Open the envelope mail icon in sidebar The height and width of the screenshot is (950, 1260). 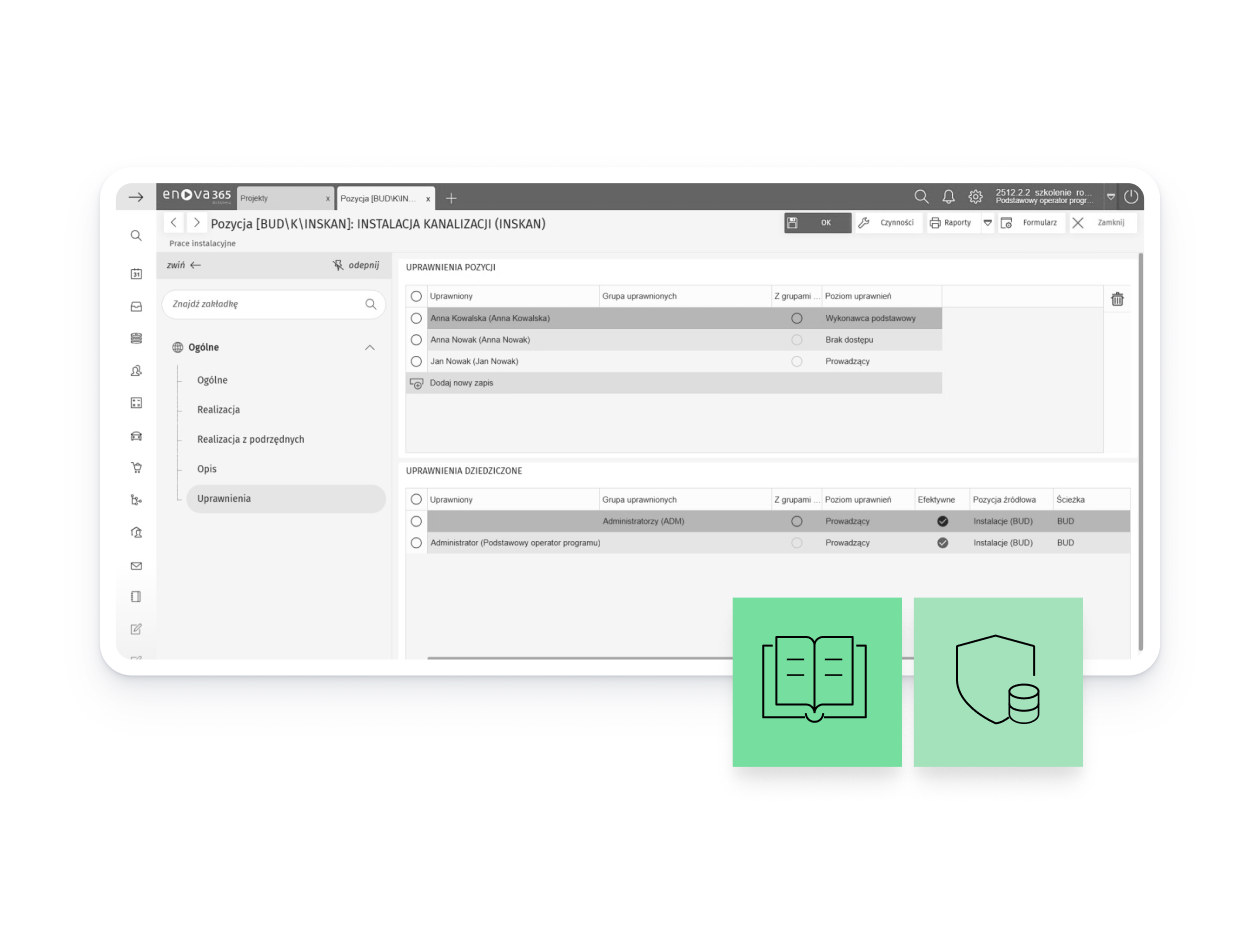(136, 566)
